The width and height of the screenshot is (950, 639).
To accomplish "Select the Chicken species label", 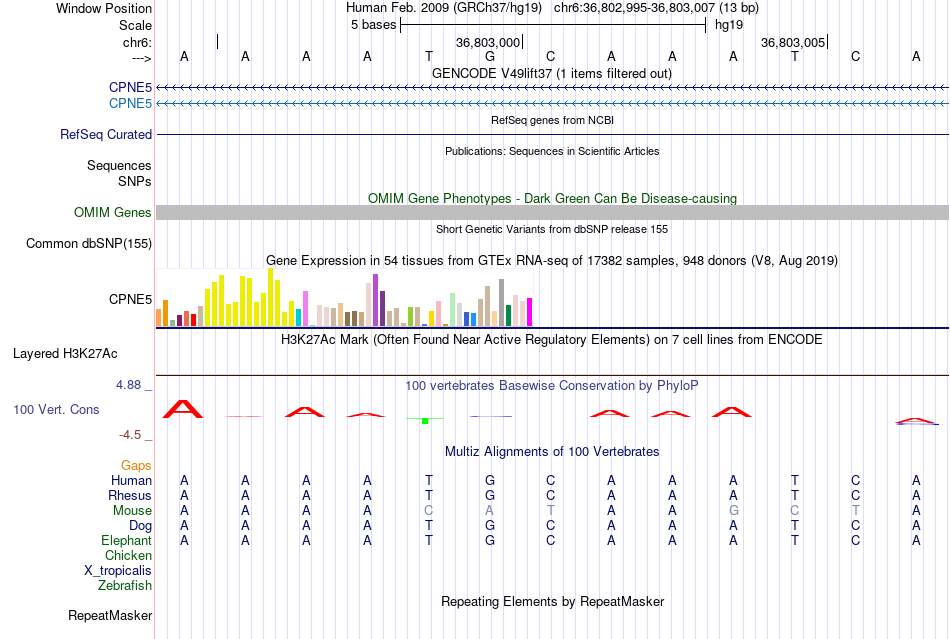I will tap(128, 555).
